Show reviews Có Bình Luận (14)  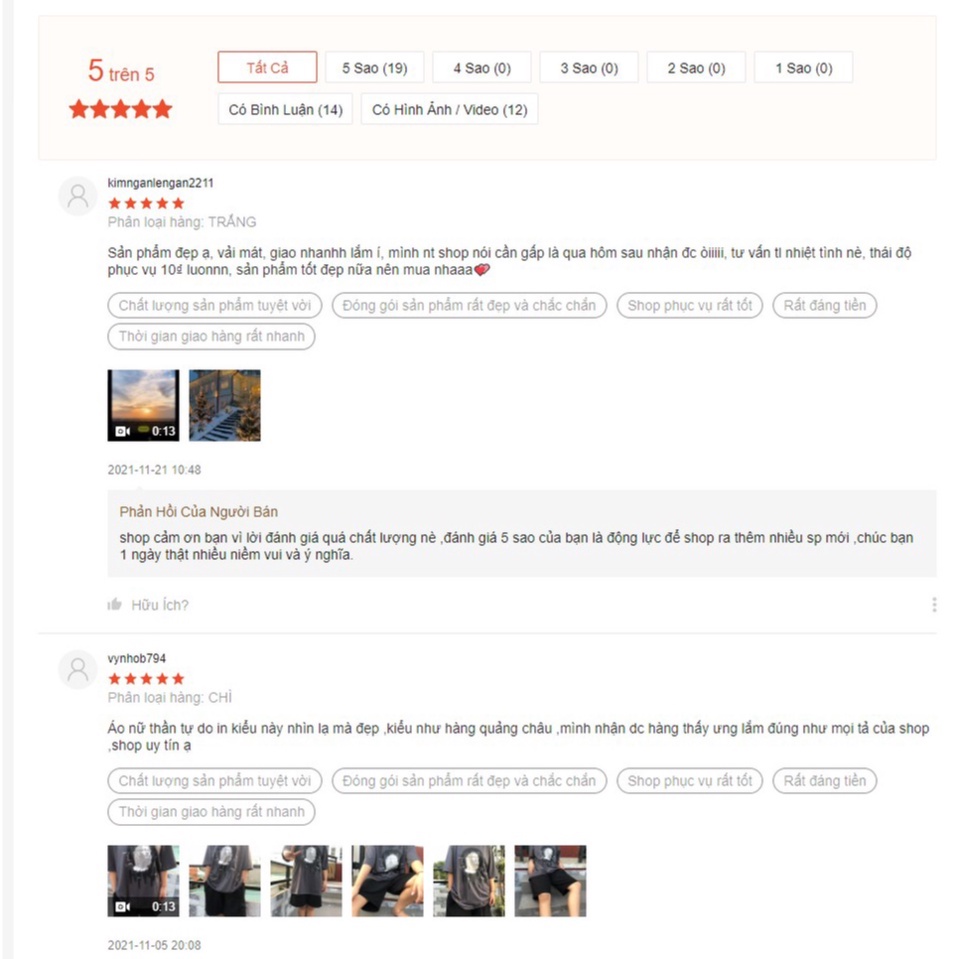click(286, 109)
